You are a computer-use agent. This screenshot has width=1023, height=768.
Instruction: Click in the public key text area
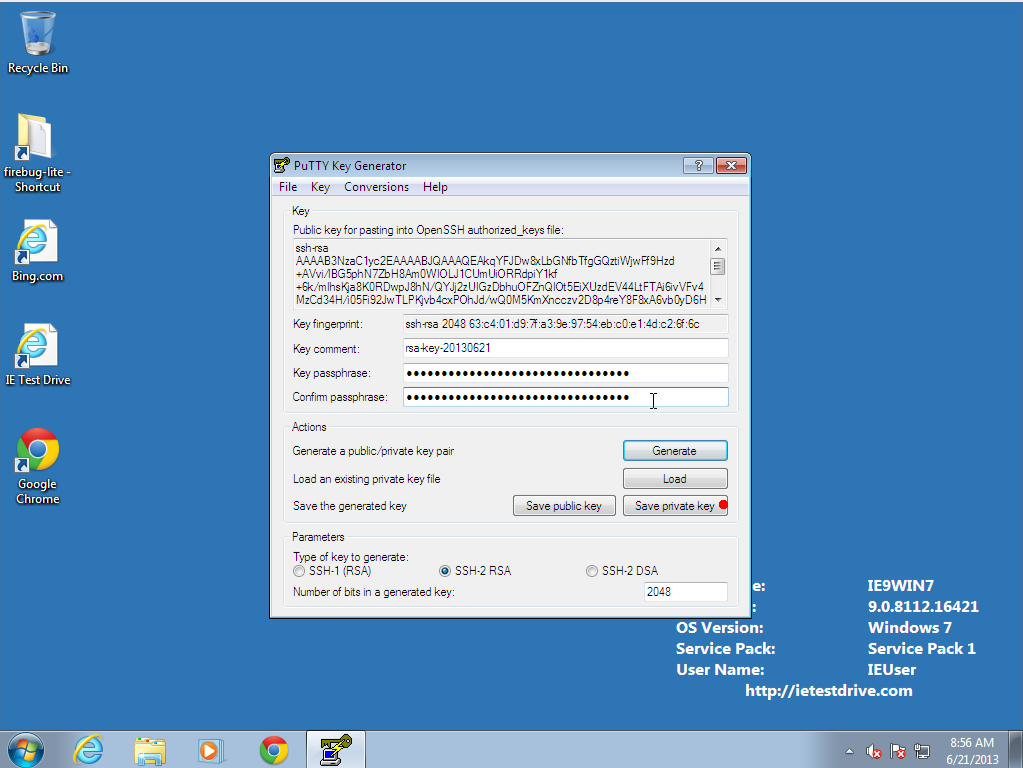[501, 274]
